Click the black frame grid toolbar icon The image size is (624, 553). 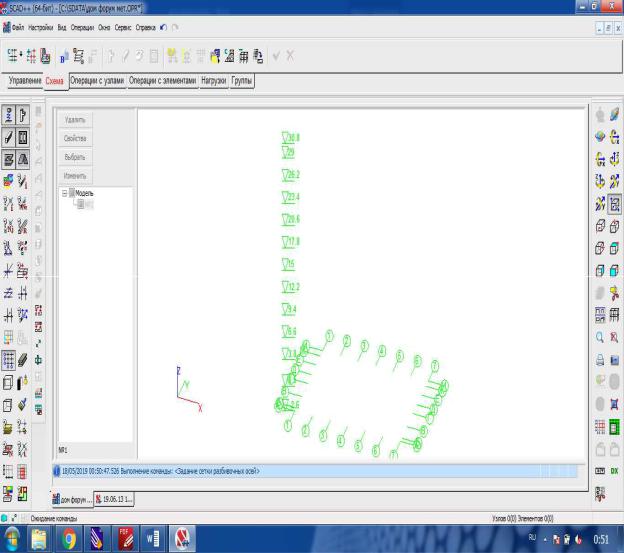pos(244,56)
